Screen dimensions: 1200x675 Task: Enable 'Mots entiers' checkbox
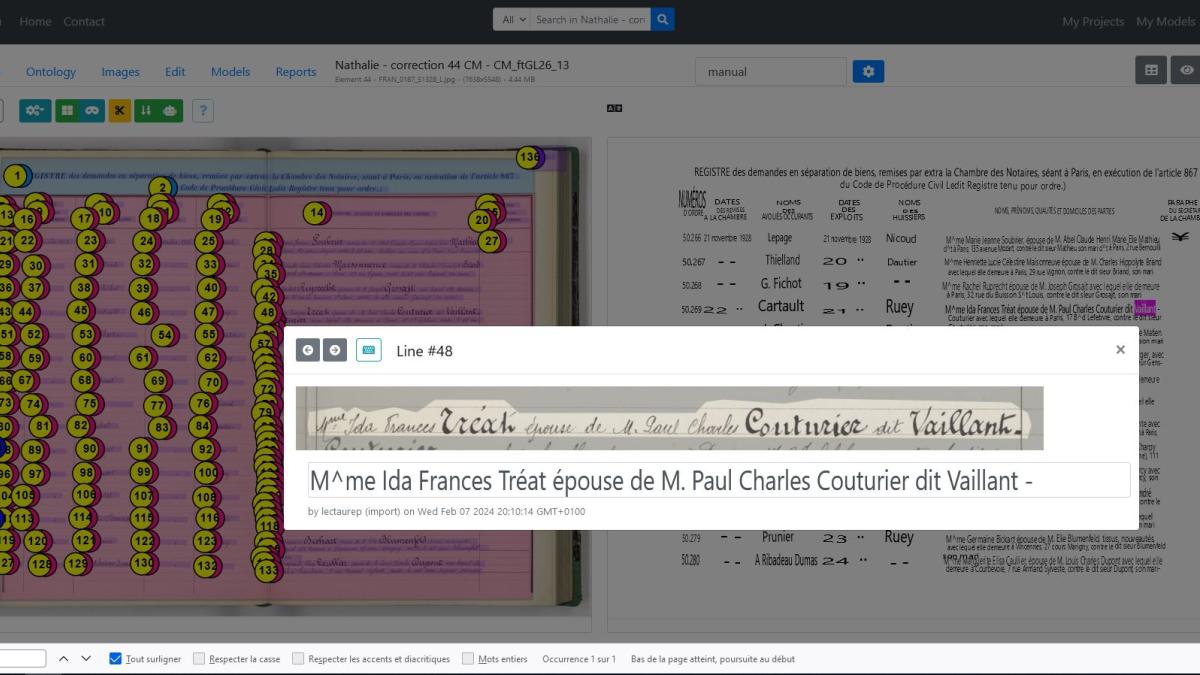468,659
